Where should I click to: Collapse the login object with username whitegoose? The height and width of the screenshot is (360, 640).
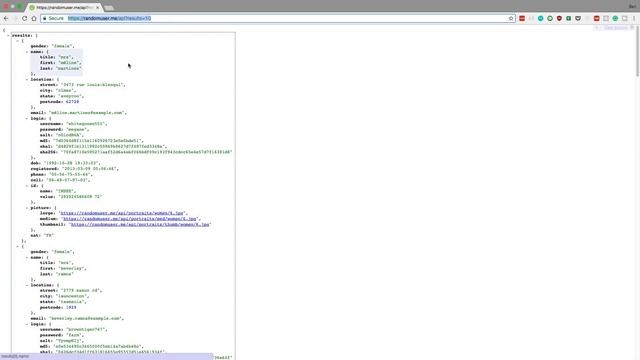pos(27,118)
